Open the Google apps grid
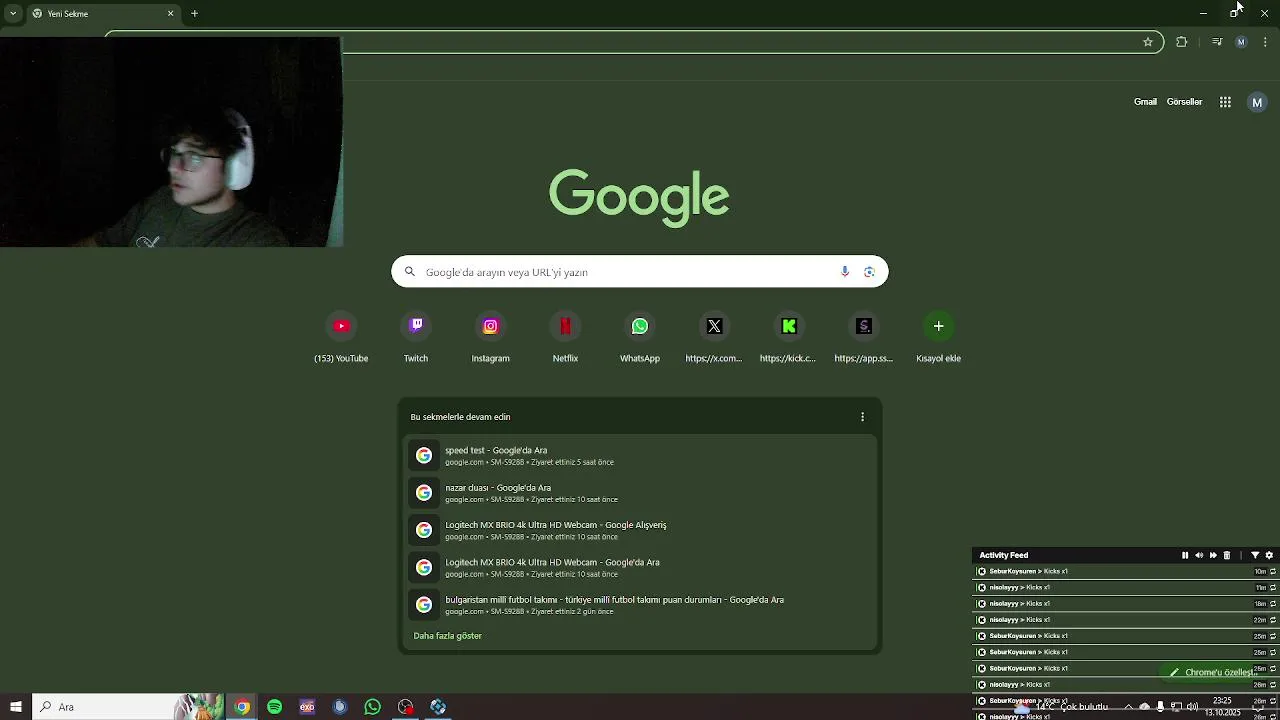This screenshot has height=720, width=1280. coord(1225,102)
